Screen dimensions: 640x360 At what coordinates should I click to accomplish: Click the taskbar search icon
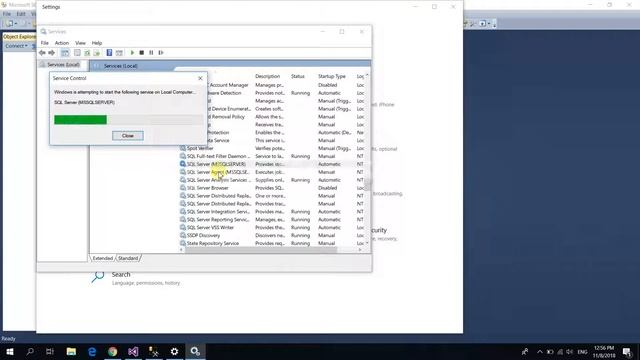[30, 351]
